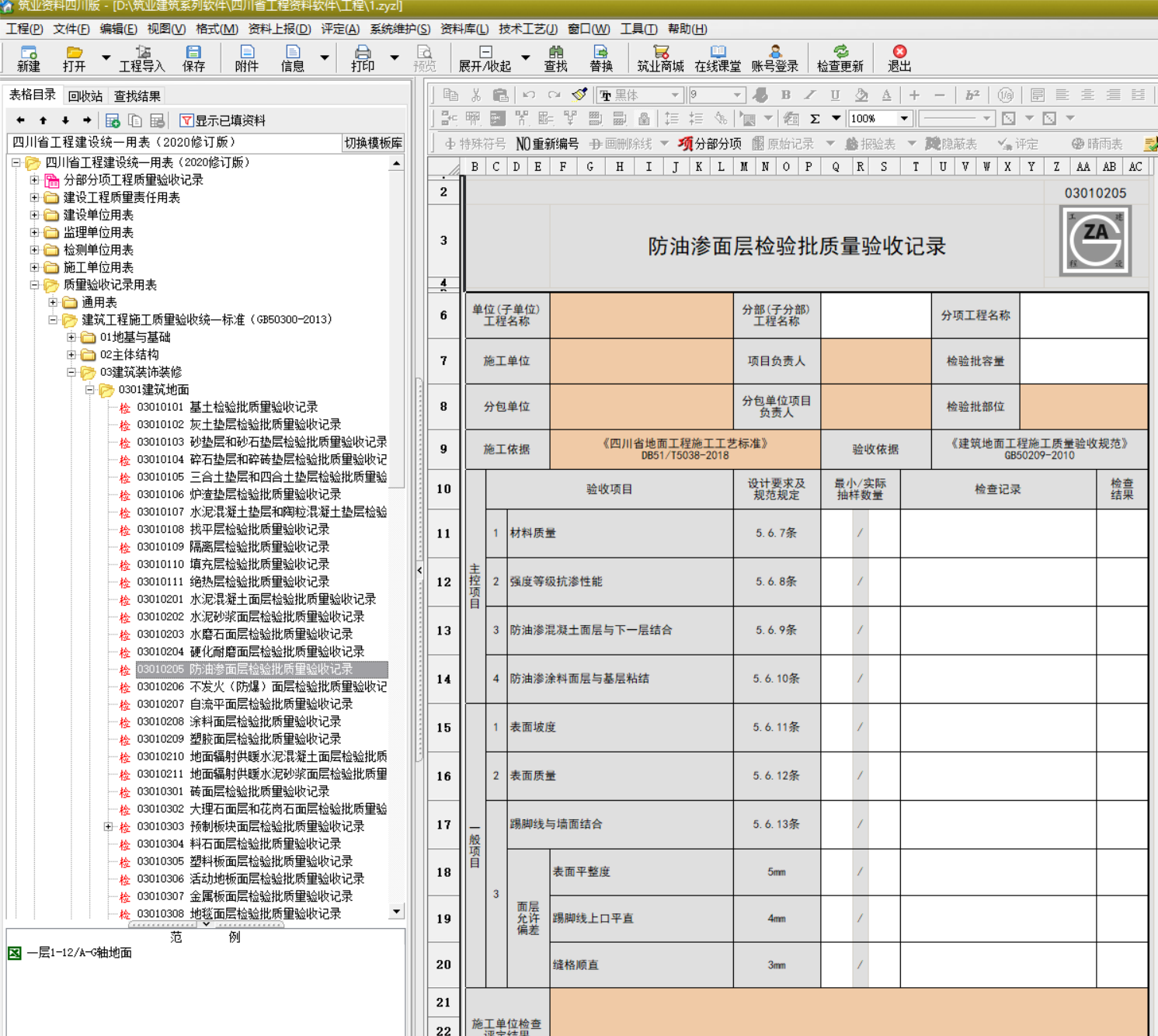Select 03010206 不发火(防爆)面层 record
The width and height of the screenshot is (1158, 1036).
(262, 687)
